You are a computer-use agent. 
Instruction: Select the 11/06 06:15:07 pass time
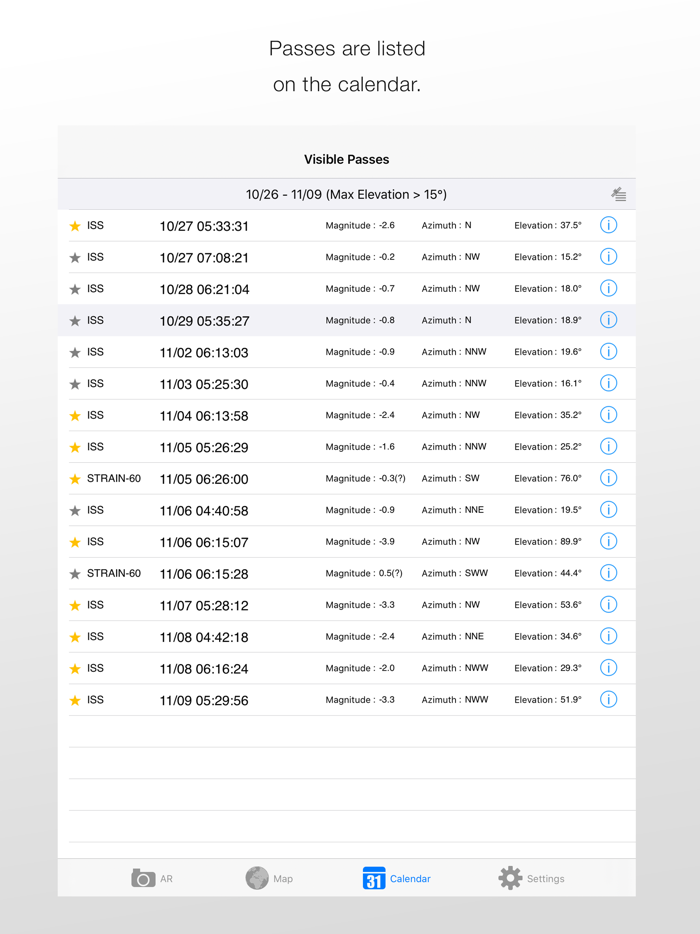pos(204,542)
